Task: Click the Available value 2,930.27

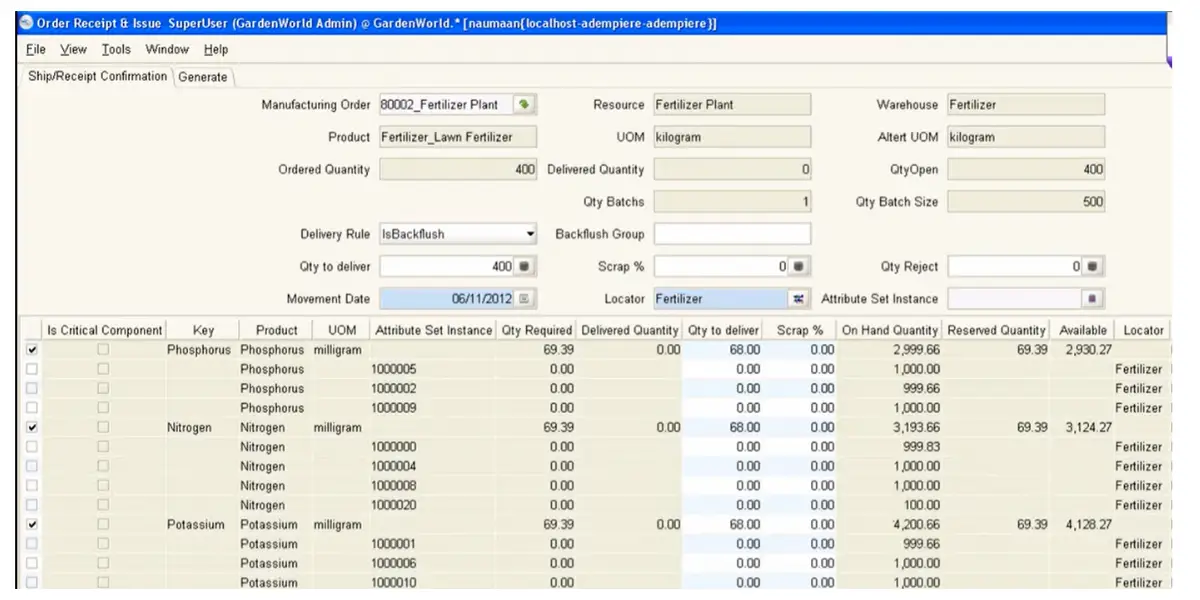Action: click(x=1089, y=350)
